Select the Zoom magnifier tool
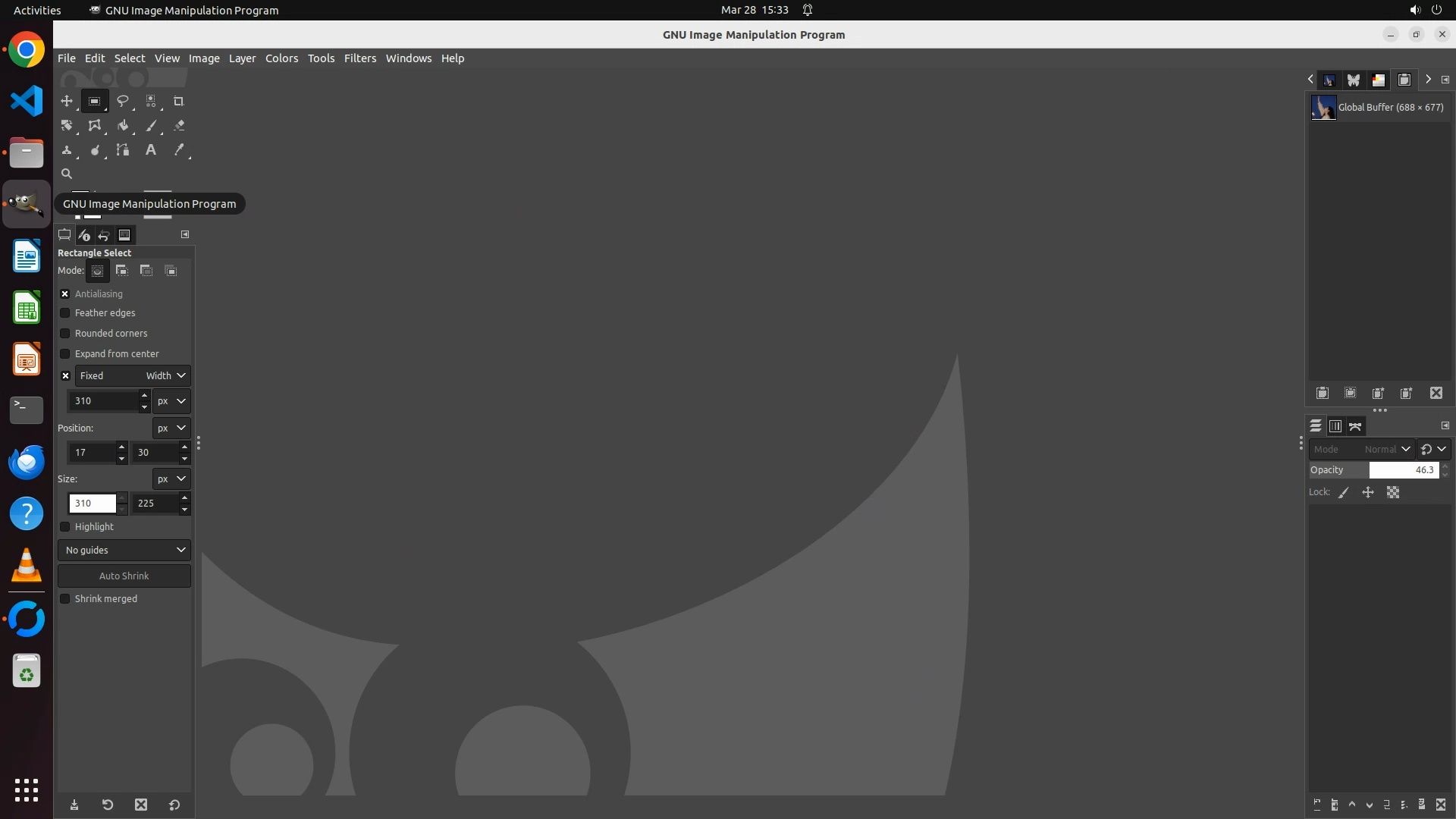 click(x=67, y=174)
